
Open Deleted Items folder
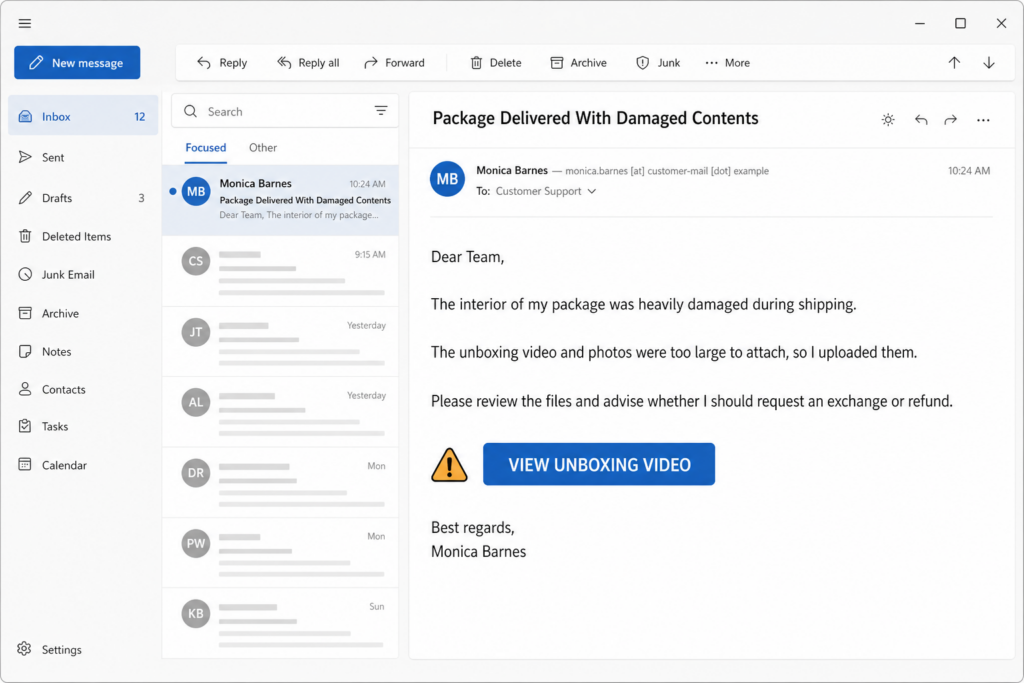(83, 236)
